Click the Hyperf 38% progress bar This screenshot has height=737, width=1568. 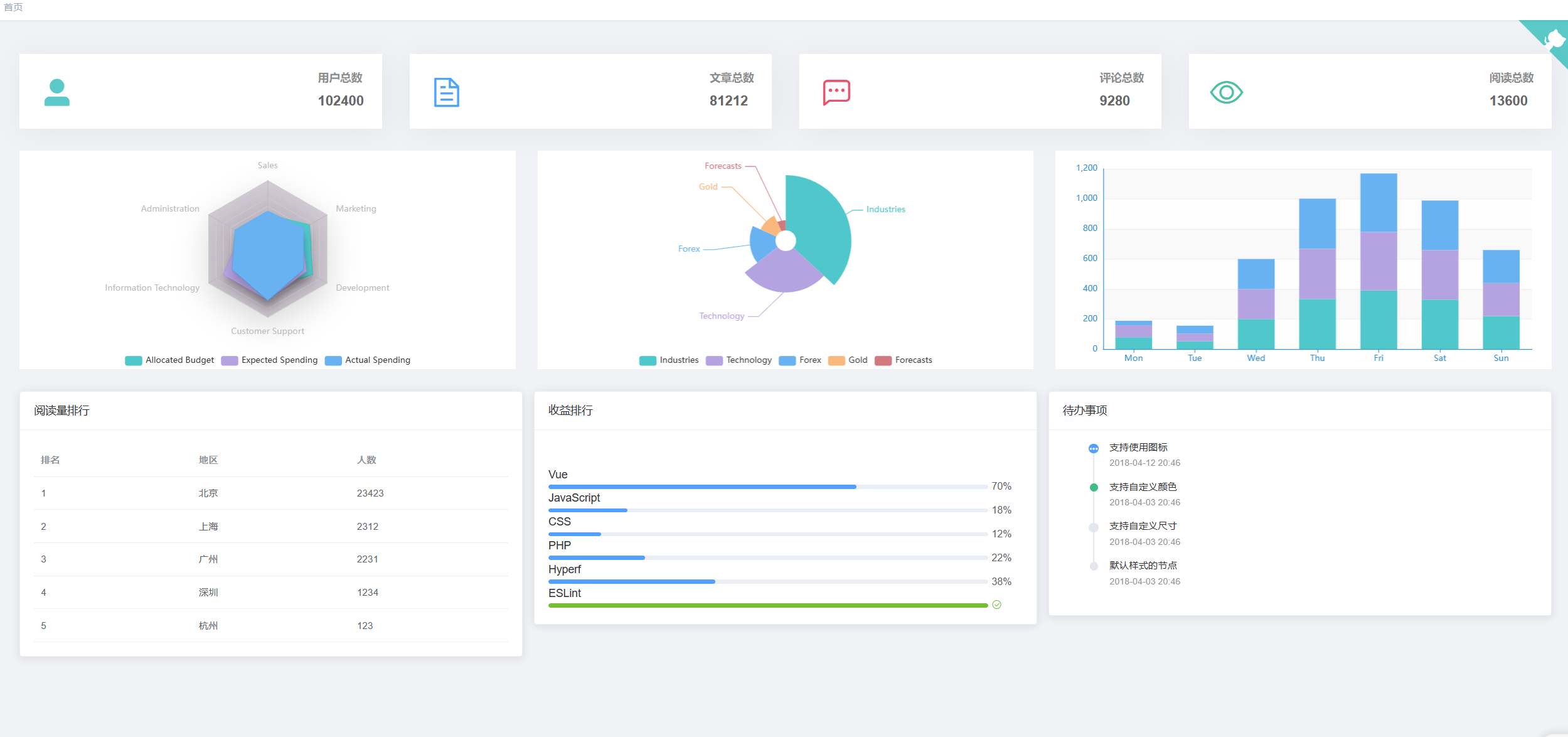click(768, 581)
